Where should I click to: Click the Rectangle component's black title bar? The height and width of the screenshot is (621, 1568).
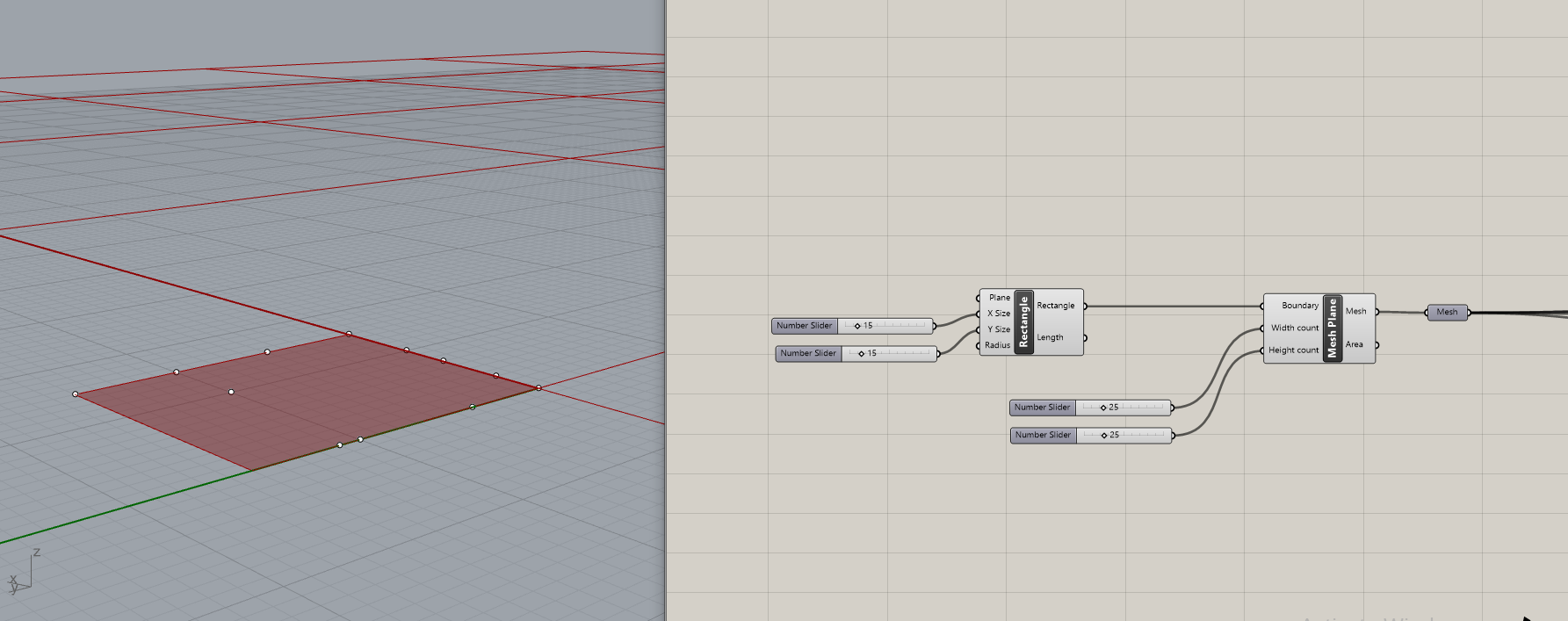(x=1023, y=322)
